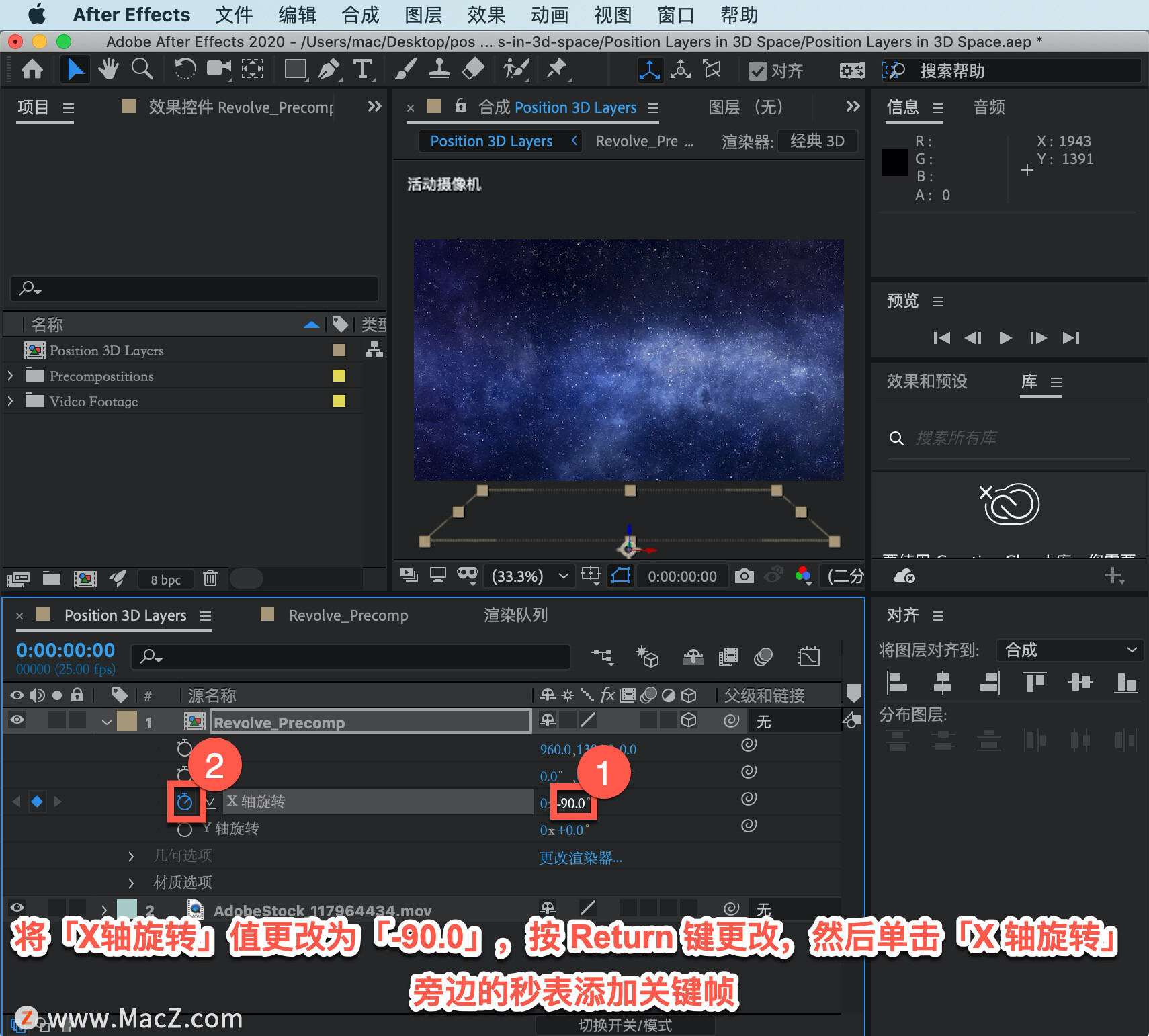Choose the Local Axis mode icon
The height and width of the screenshot is (1036, 1149).
649,70
